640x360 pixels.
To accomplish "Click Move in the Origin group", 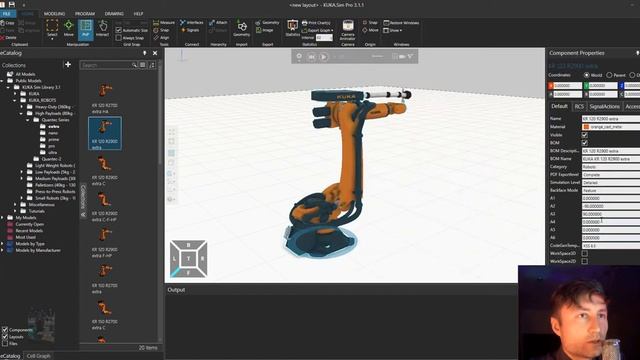I will point(371,30).
